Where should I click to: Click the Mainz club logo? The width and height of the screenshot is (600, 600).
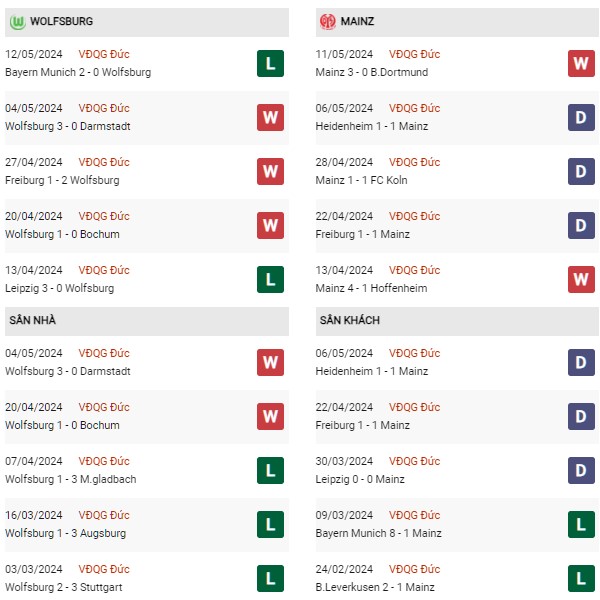[x=328, y=22]
